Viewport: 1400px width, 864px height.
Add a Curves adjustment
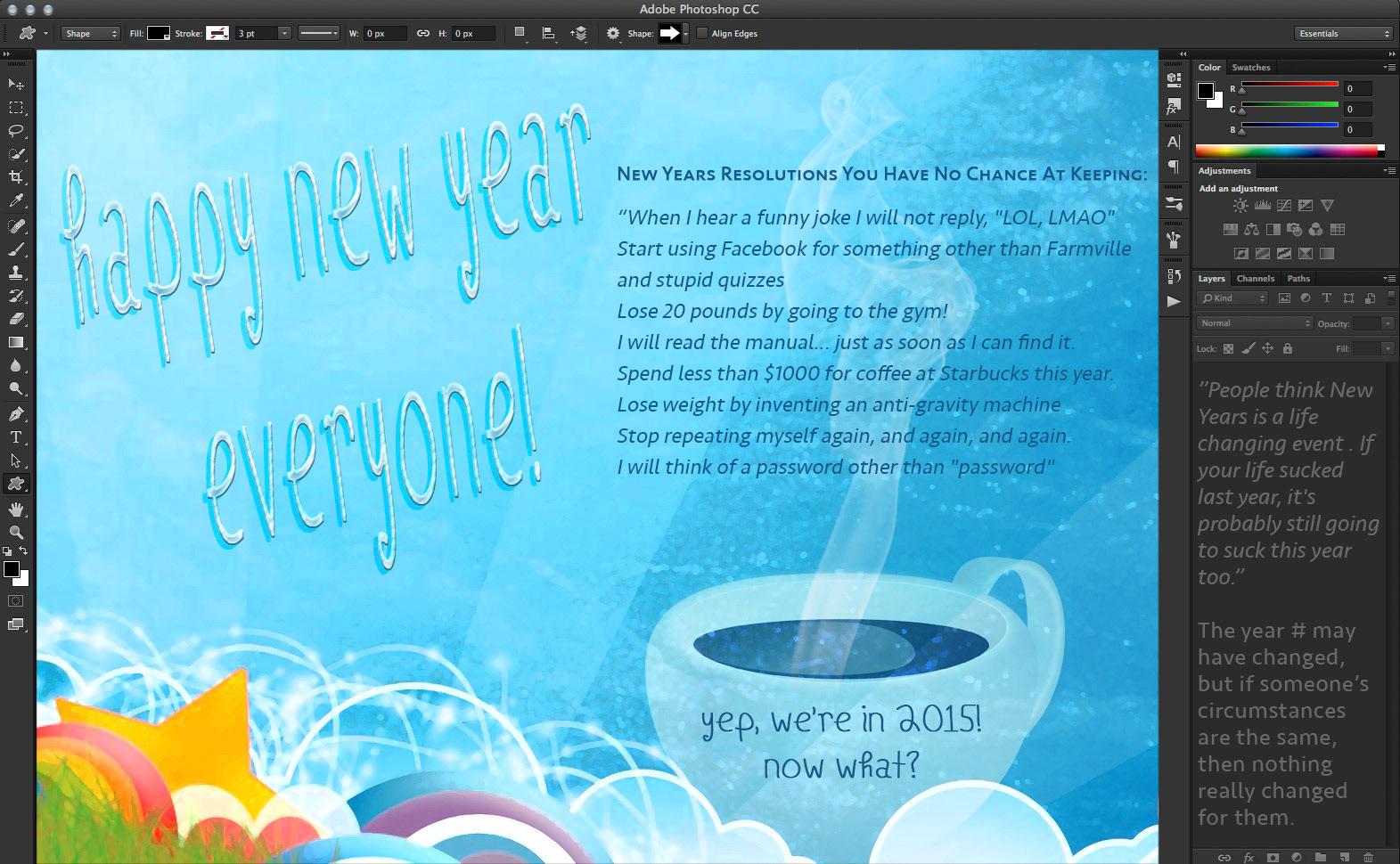[x=1283, y=206]
